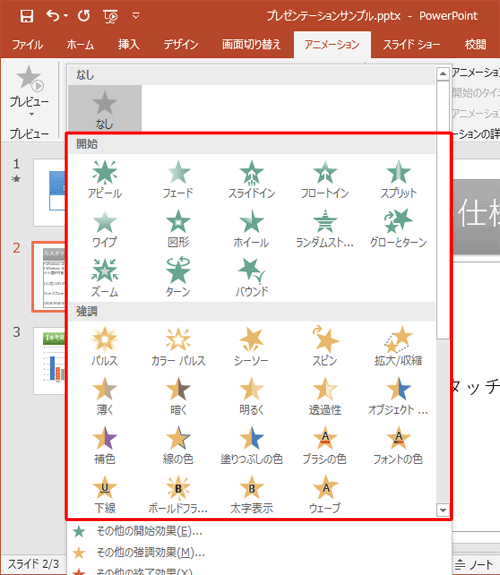
Task: Choose the 補色 emphasis animation
Action: (105, 446)
